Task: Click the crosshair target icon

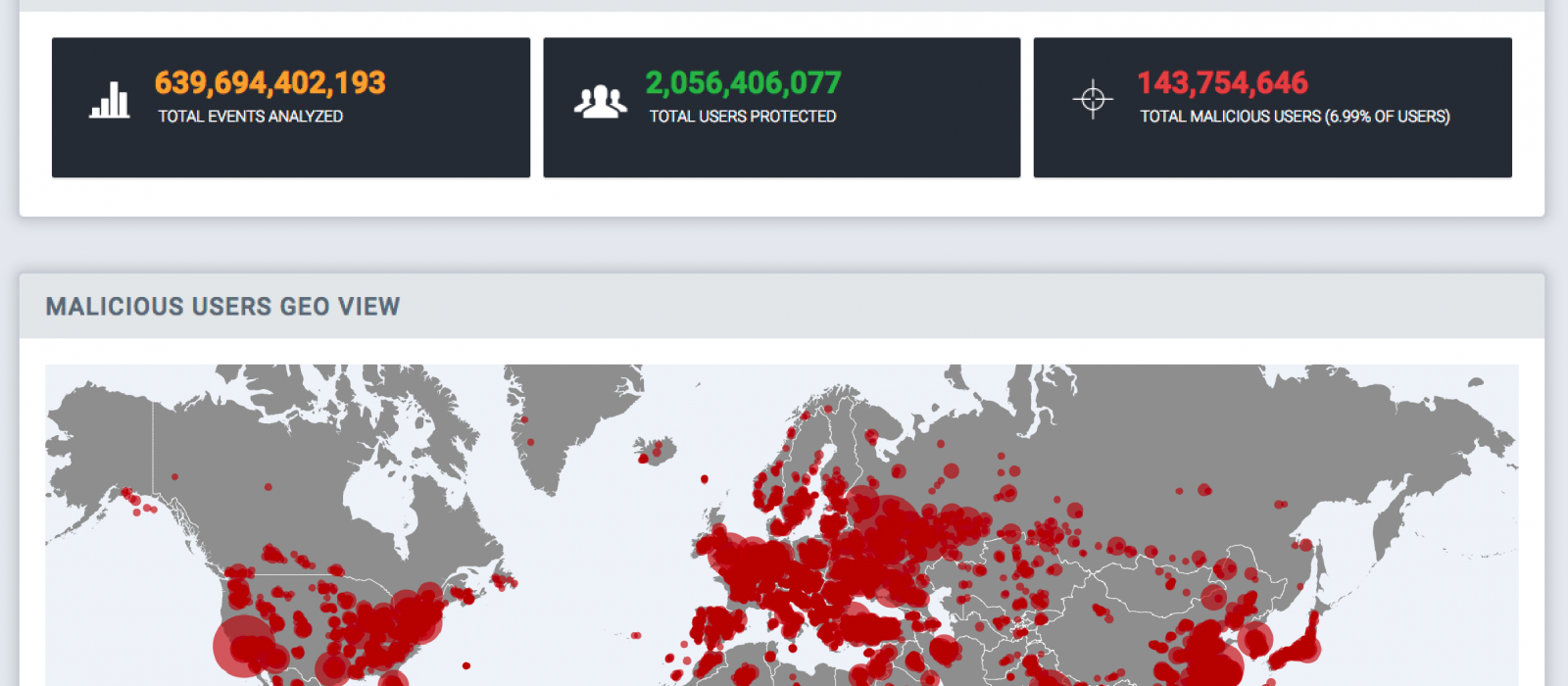Action: (x=1093, y=100)
